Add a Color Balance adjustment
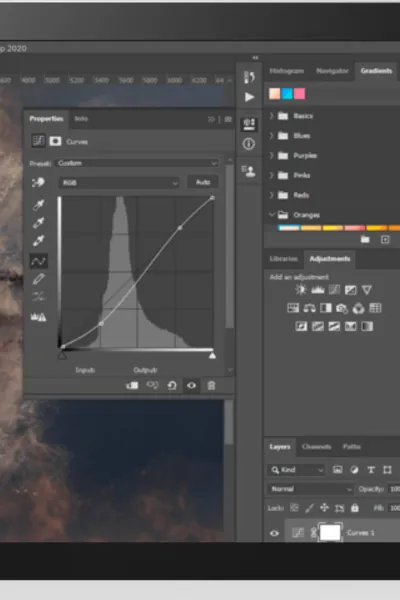Image resolution: width=400 pixels, height=600 pixels. tap(309, 308)
